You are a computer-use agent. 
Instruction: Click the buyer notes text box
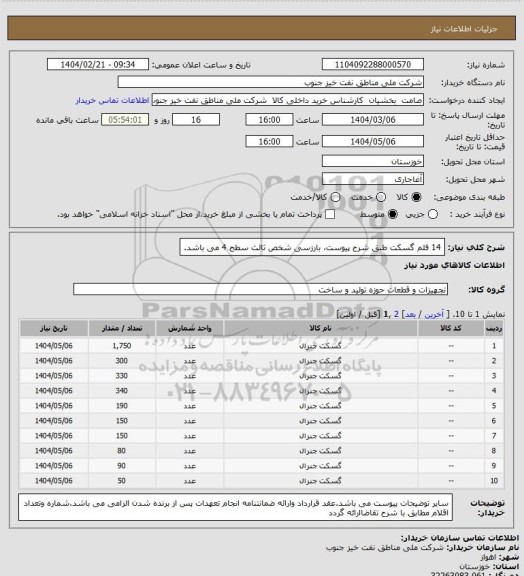pos(236,507)
